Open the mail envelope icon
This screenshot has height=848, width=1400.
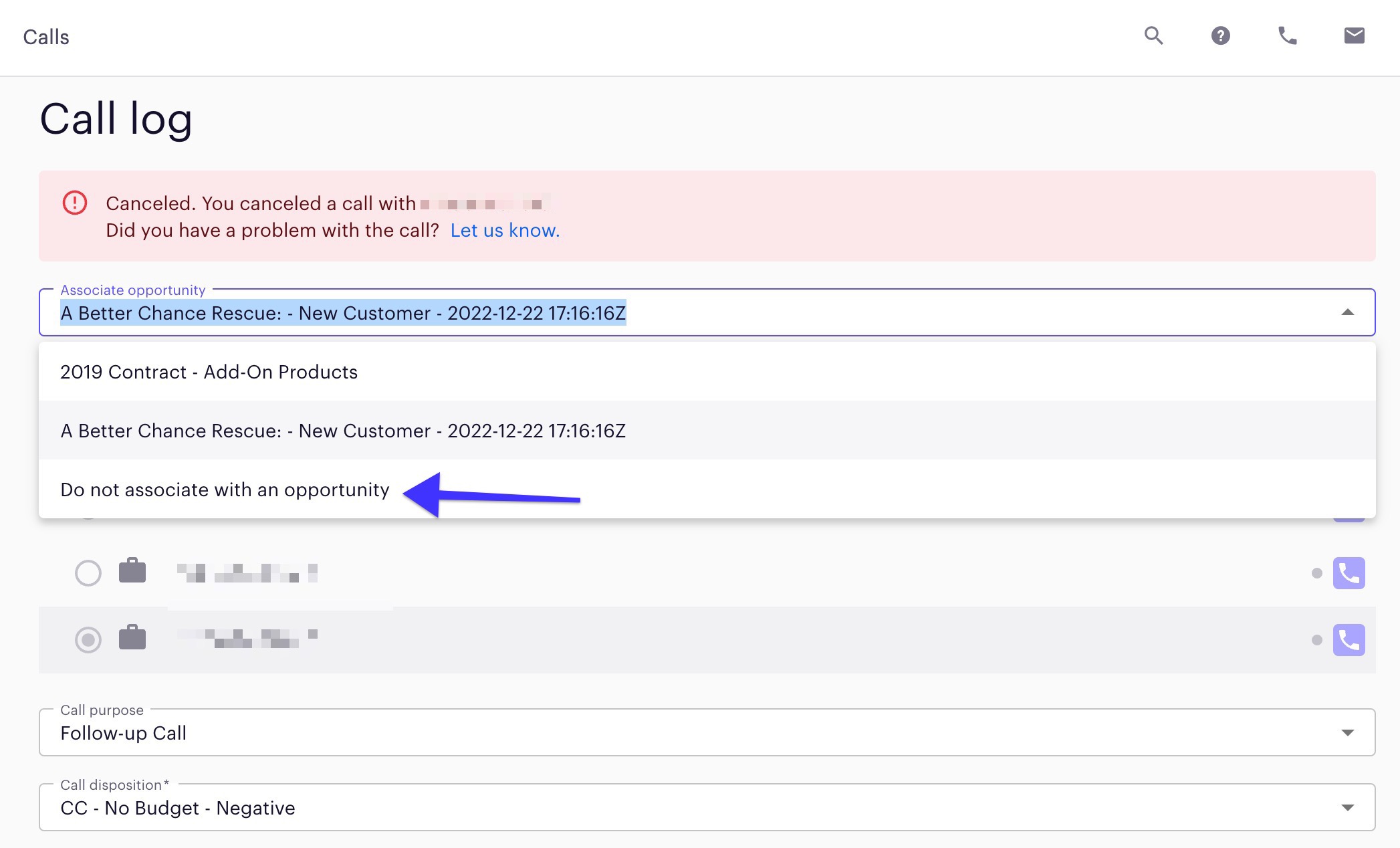pos(1354,35)
